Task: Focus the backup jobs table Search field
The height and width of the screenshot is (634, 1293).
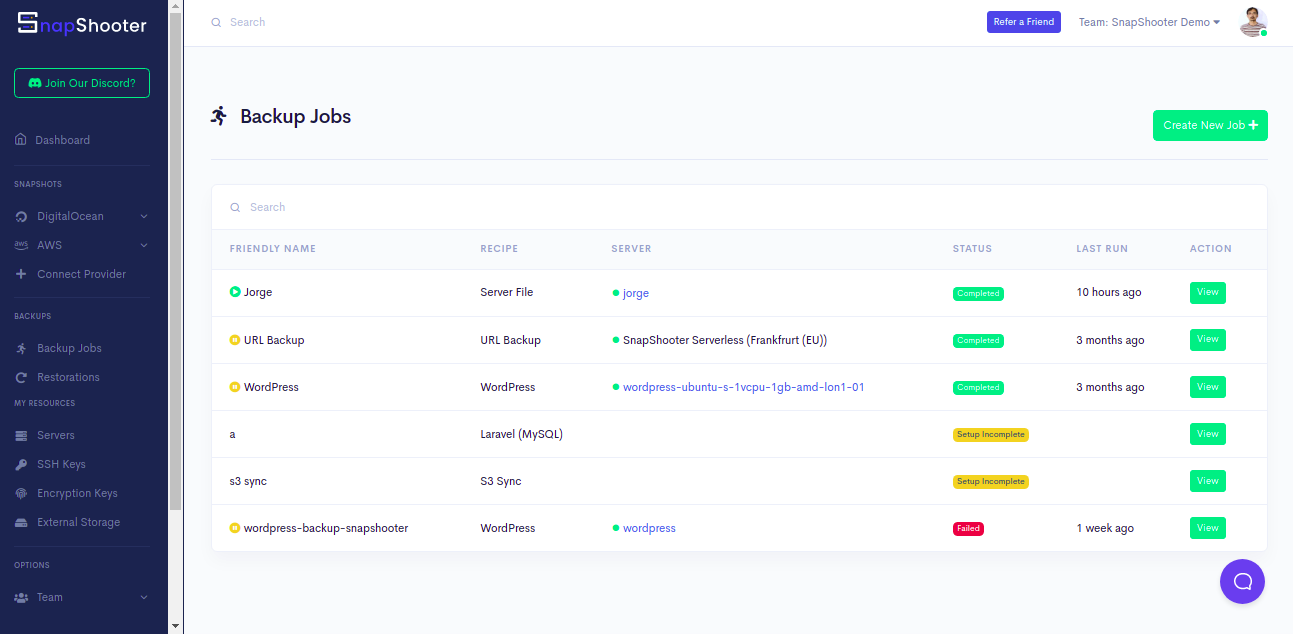Action: coord(739,207)
